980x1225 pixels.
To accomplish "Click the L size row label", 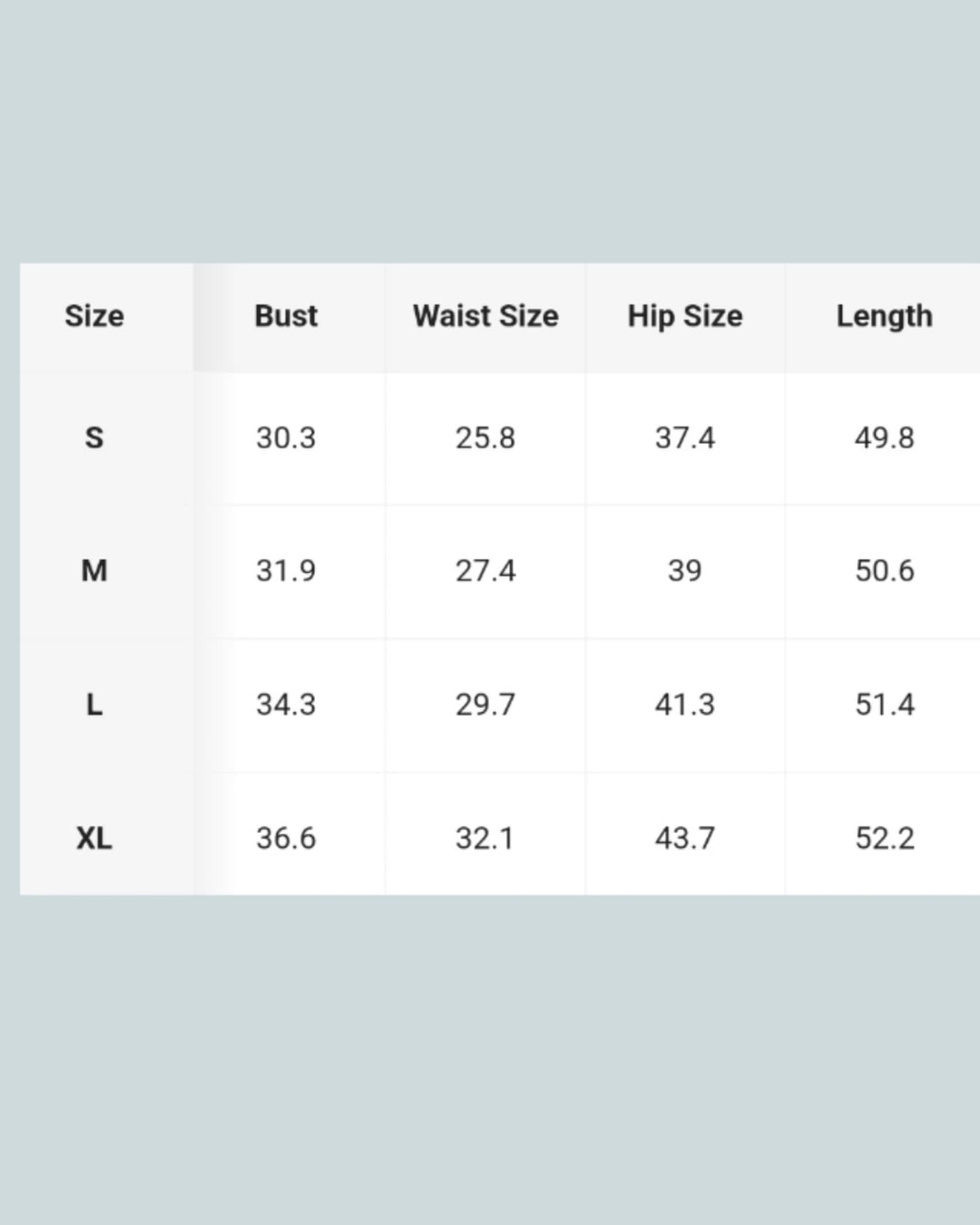I will click(x=95, y=704).
